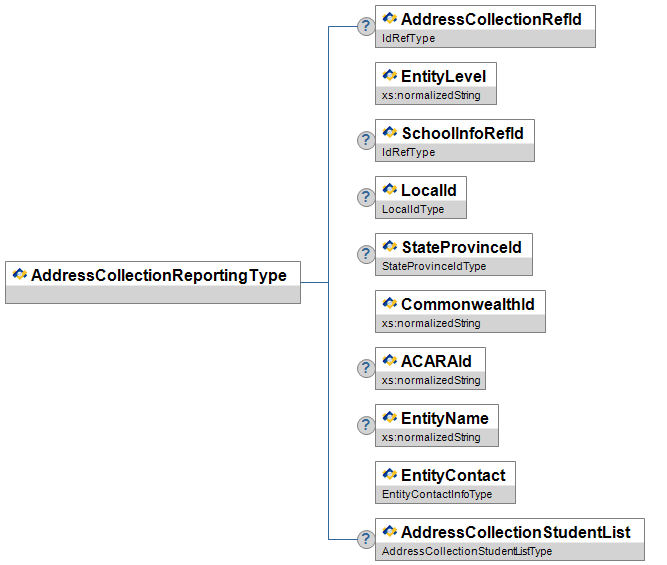Viewport: 667px width, 565px height.
Task: Click the EntityLevel element icon
Action: click(x=389, y=76)
